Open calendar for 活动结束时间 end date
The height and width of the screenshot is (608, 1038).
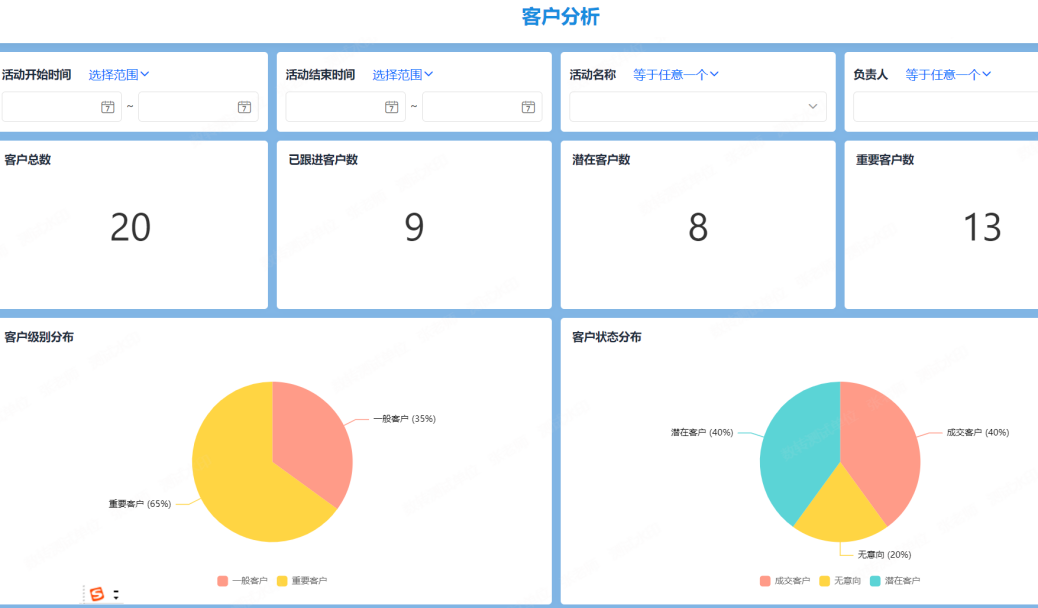528,107
